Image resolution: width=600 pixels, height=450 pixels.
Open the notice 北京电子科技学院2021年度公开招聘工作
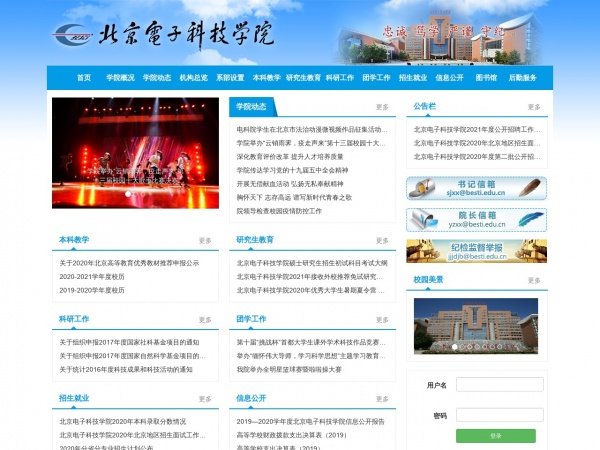[x=477, y=129]
